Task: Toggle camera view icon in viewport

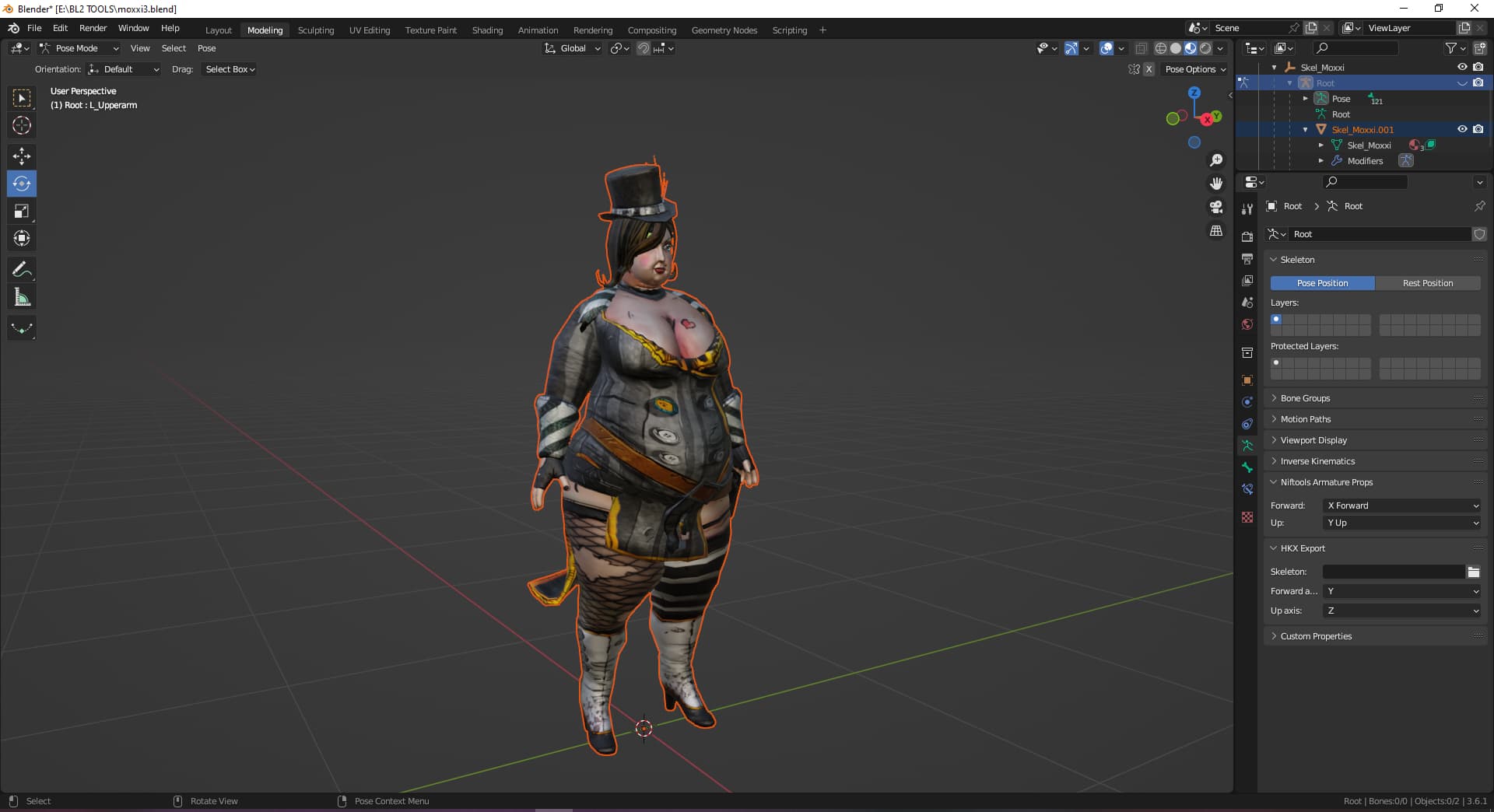Action: [1215, 207]
